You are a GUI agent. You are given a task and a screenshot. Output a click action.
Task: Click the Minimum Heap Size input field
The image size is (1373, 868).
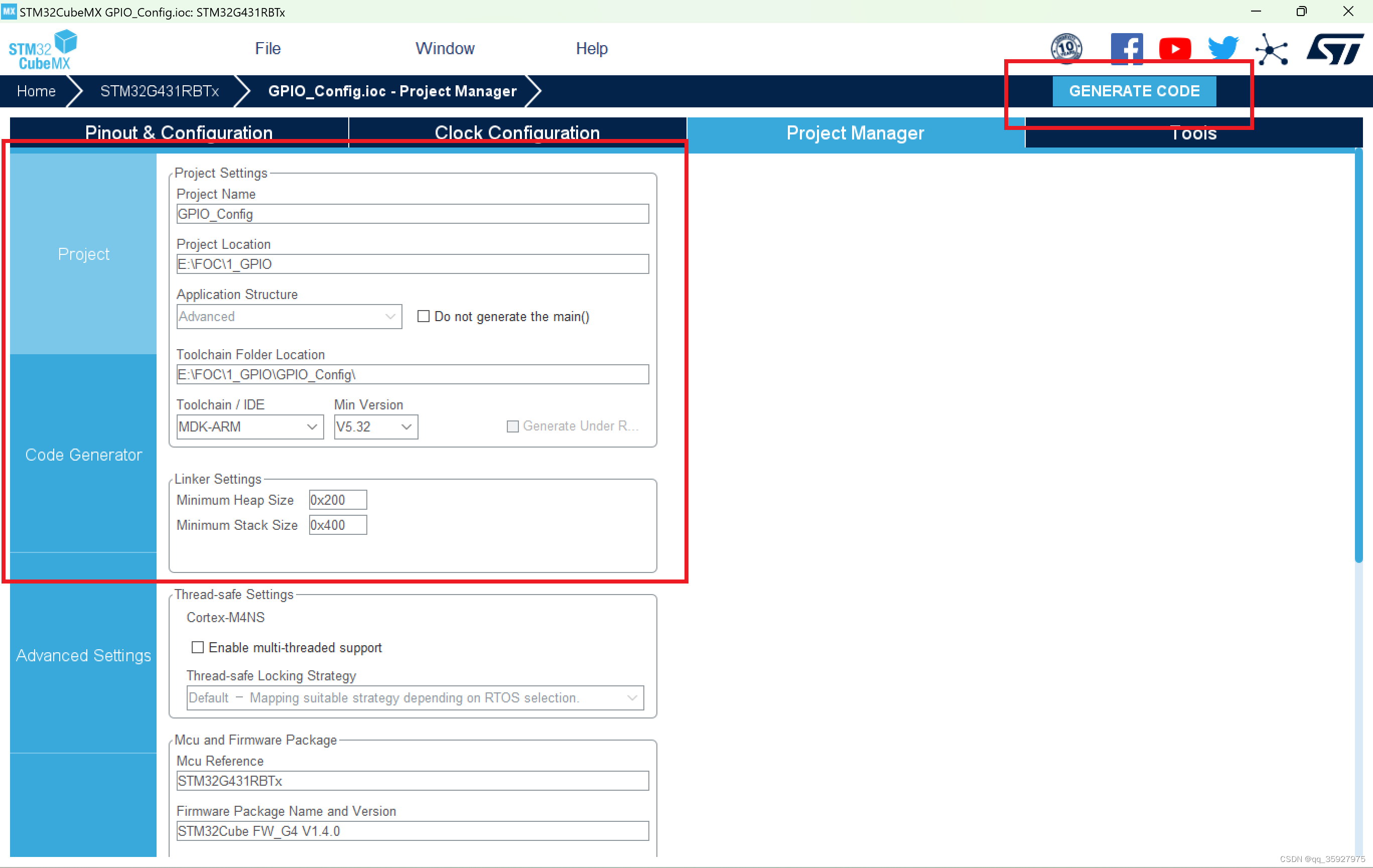(338, 500)
